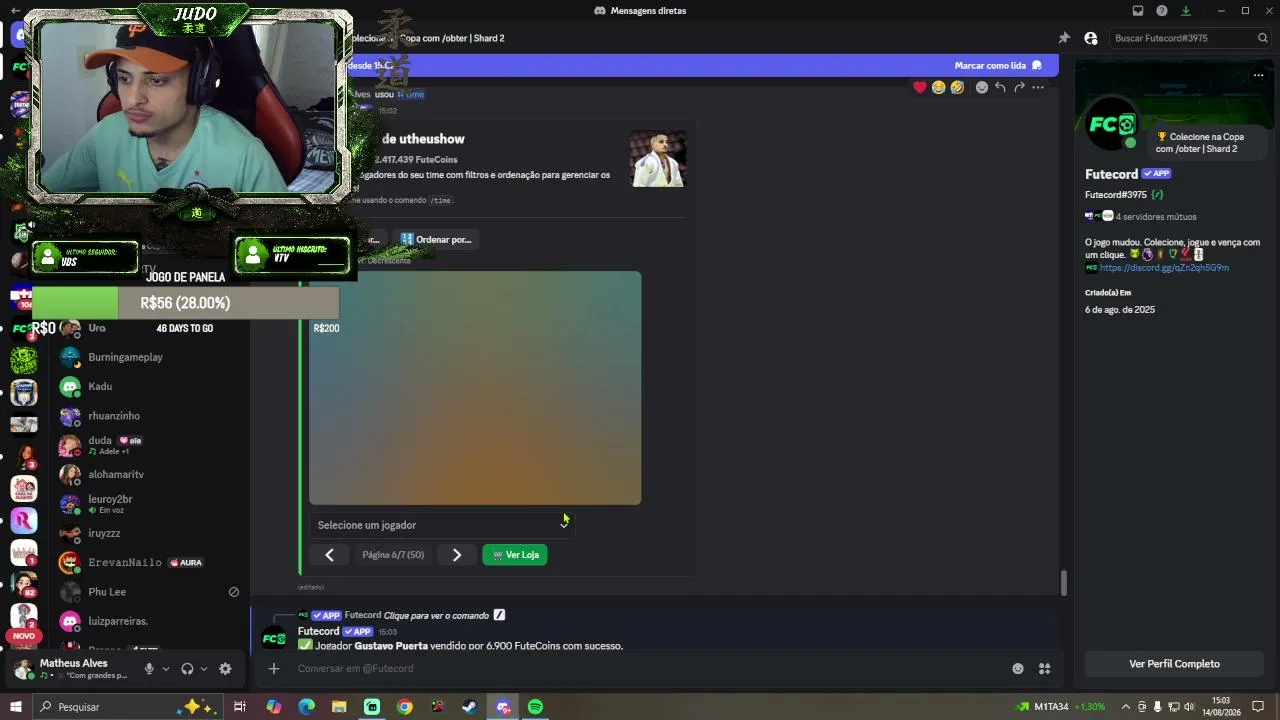Go to the previous team page
Image resolution: width=1280 pixels, height=720 pixels.
click(329, 555)
